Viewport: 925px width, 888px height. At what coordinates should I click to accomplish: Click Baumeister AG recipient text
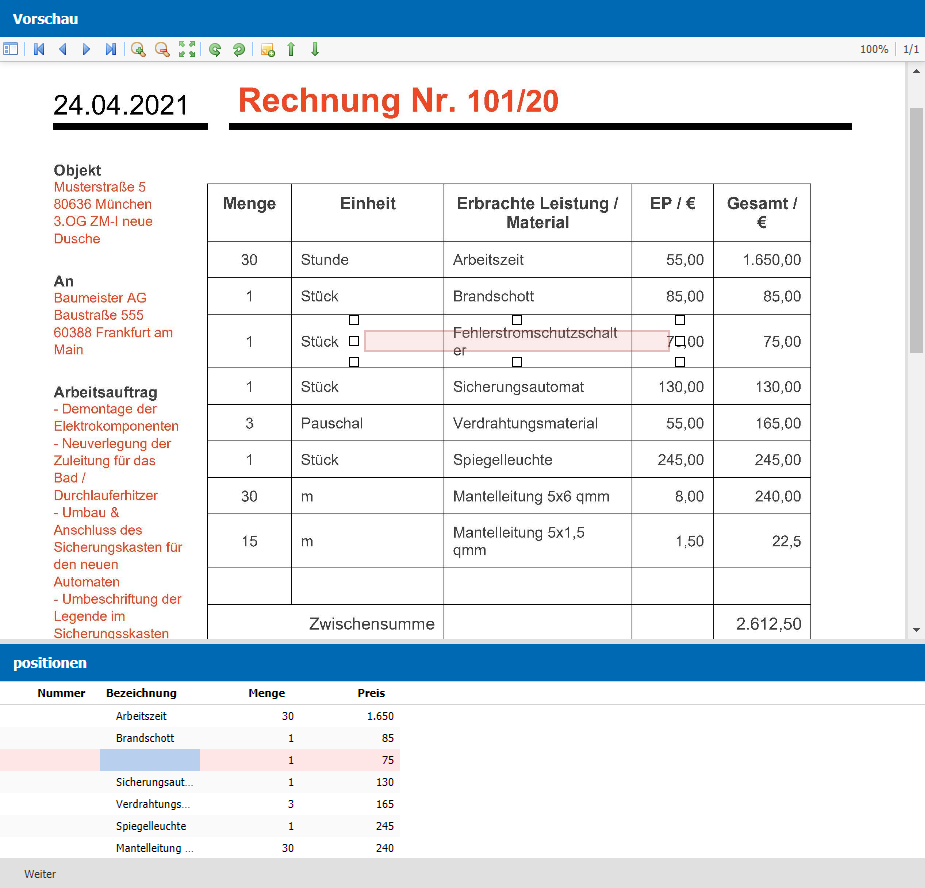pyautogui.click(x=100, y=298)
